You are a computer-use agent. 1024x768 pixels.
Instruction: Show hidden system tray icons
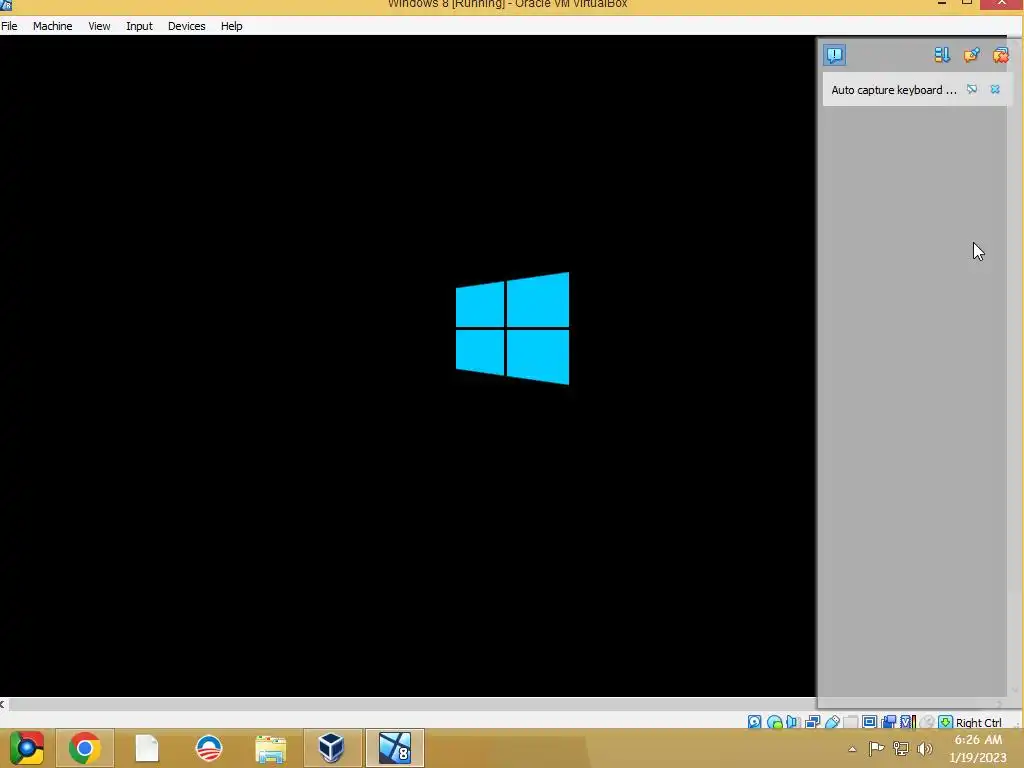852,749
